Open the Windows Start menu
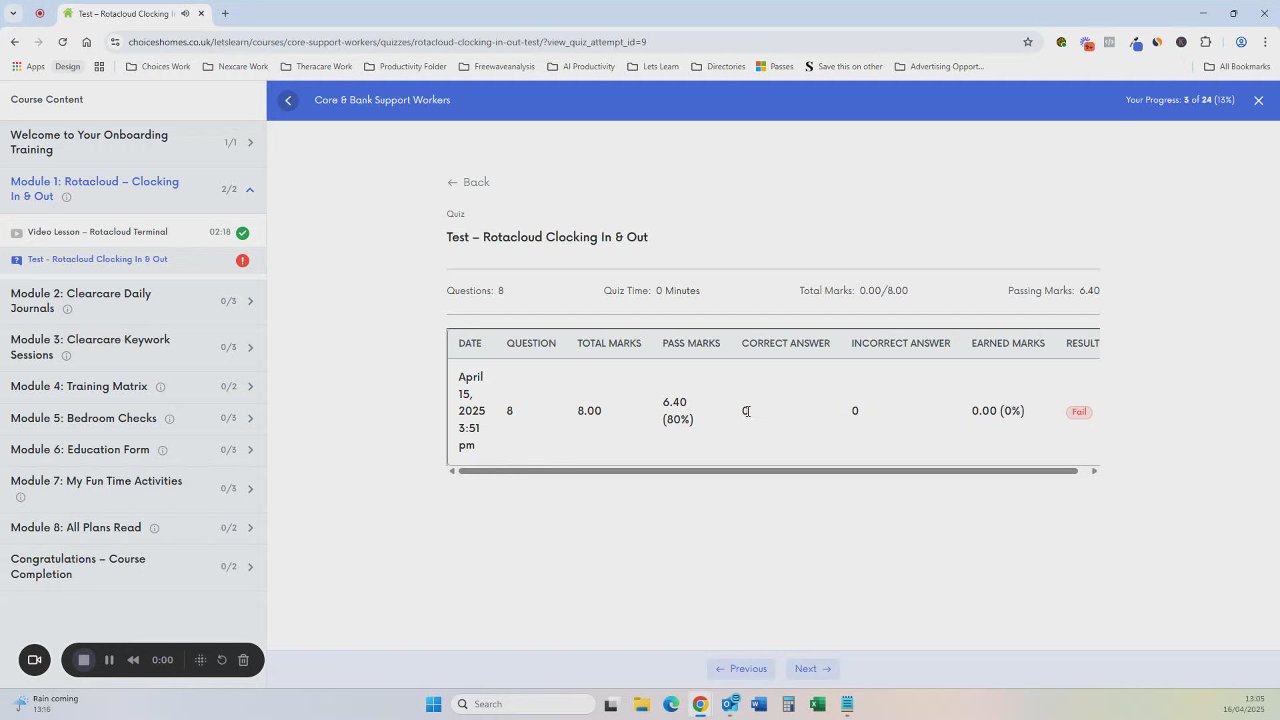This screenshot has width=1280, height=720. pyautogui.click(x=433, y=704)
